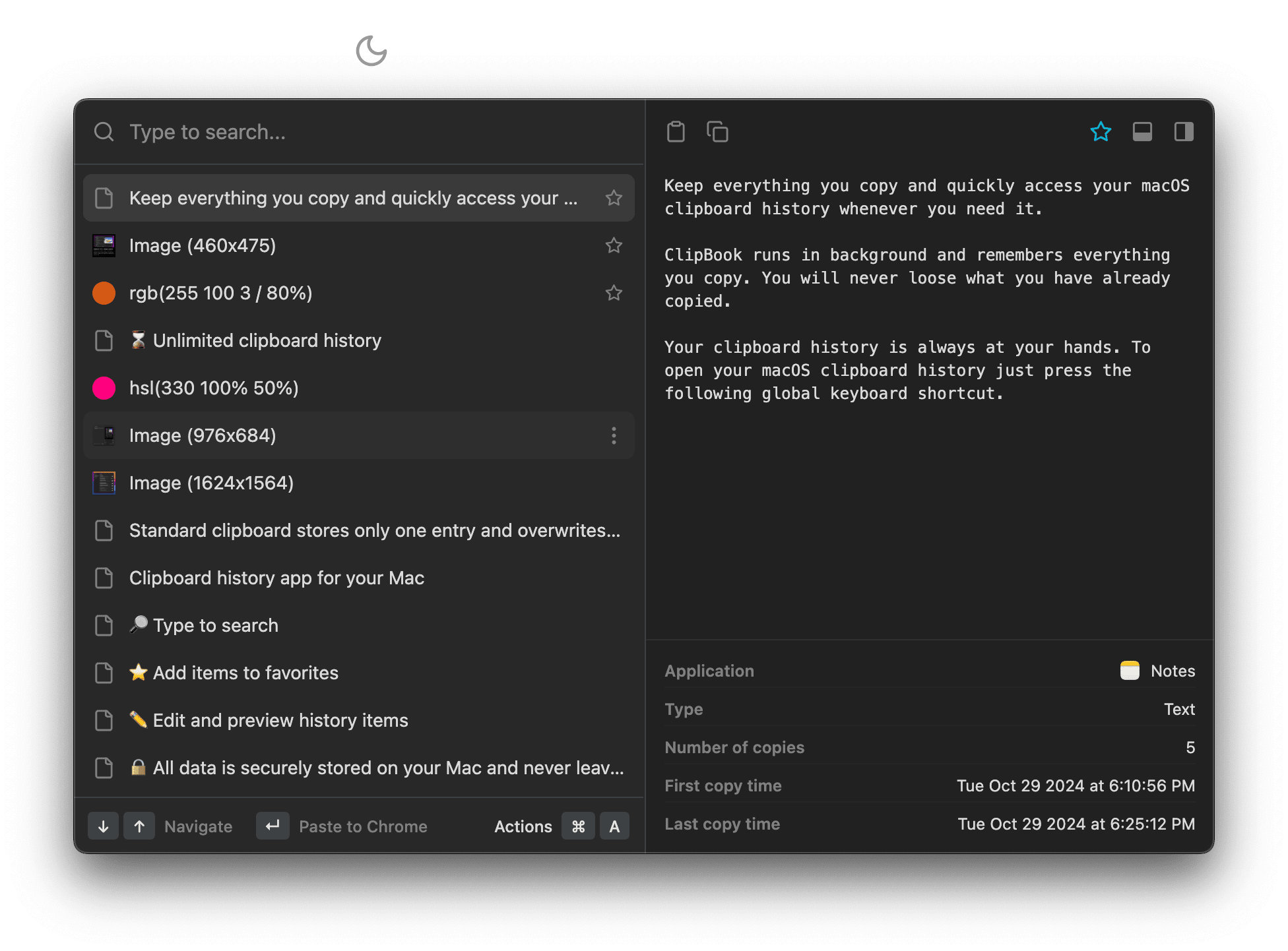1288x951 pixels.
Task: Click the Notes app icon in Application row
Action: pyautogui.click(x=1130, y=670)
